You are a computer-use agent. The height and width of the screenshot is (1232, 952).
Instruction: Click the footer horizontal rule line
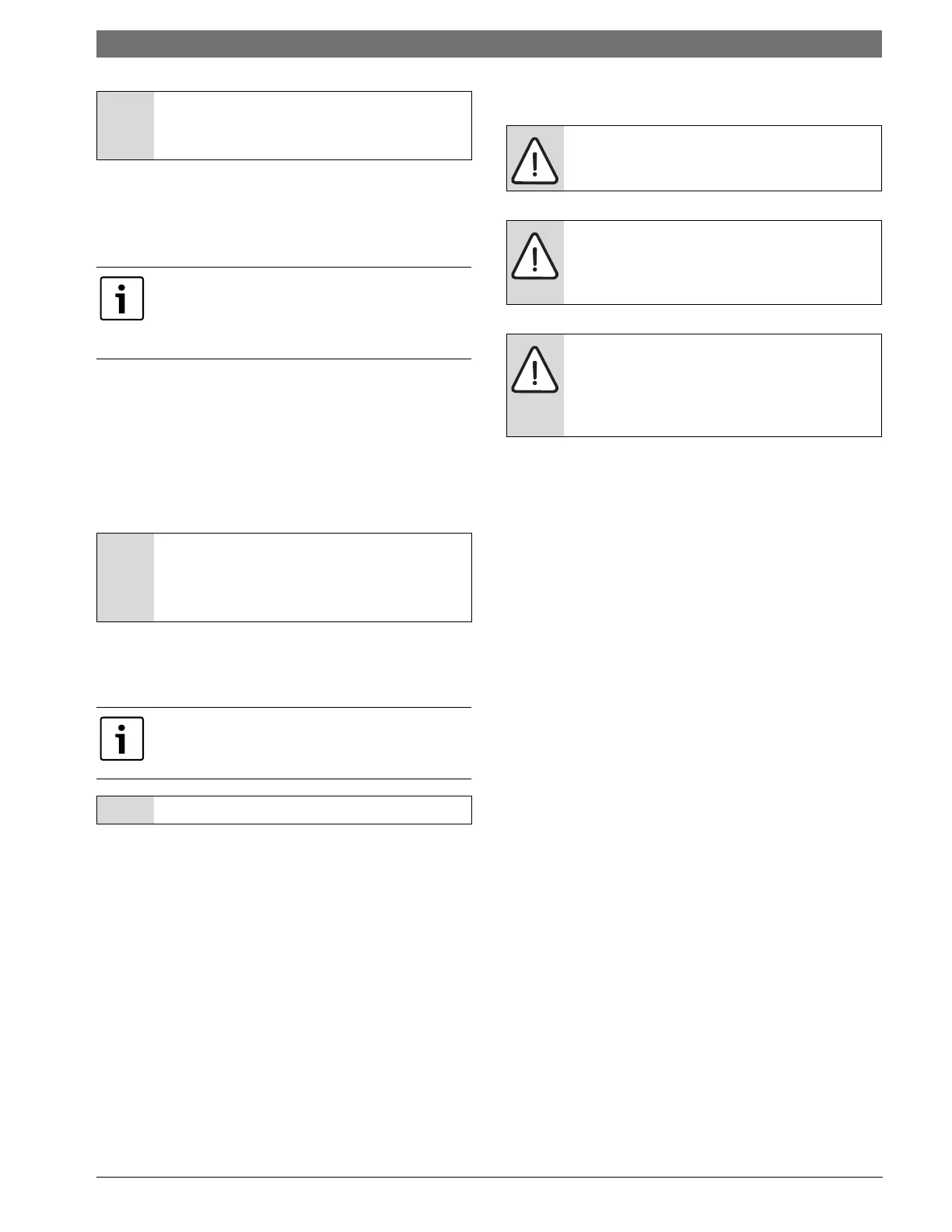[489, 1177]
